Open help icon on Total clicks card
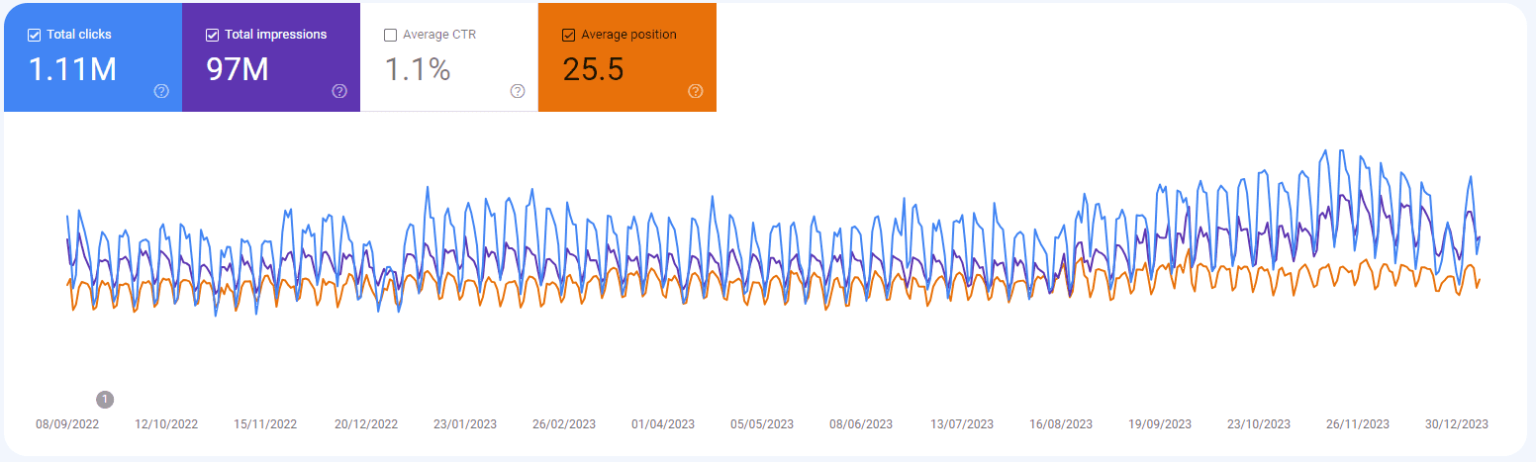 click(x=161, y=91)
